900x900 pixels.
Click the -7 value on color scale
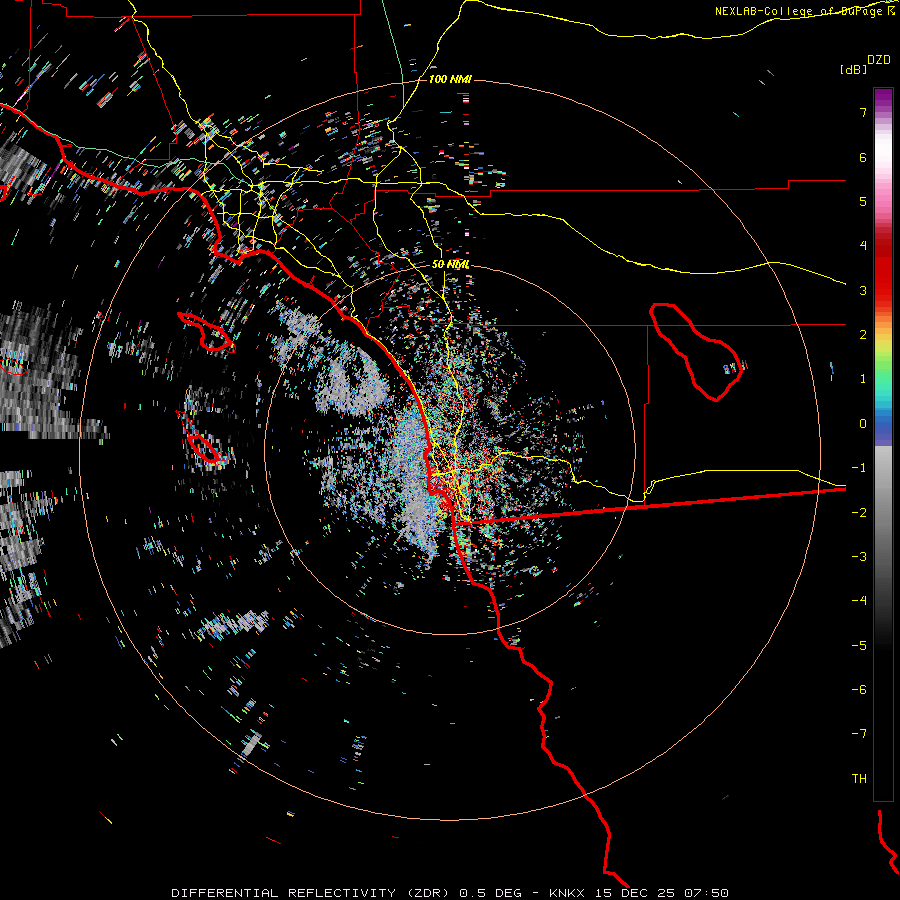point(859,734)
